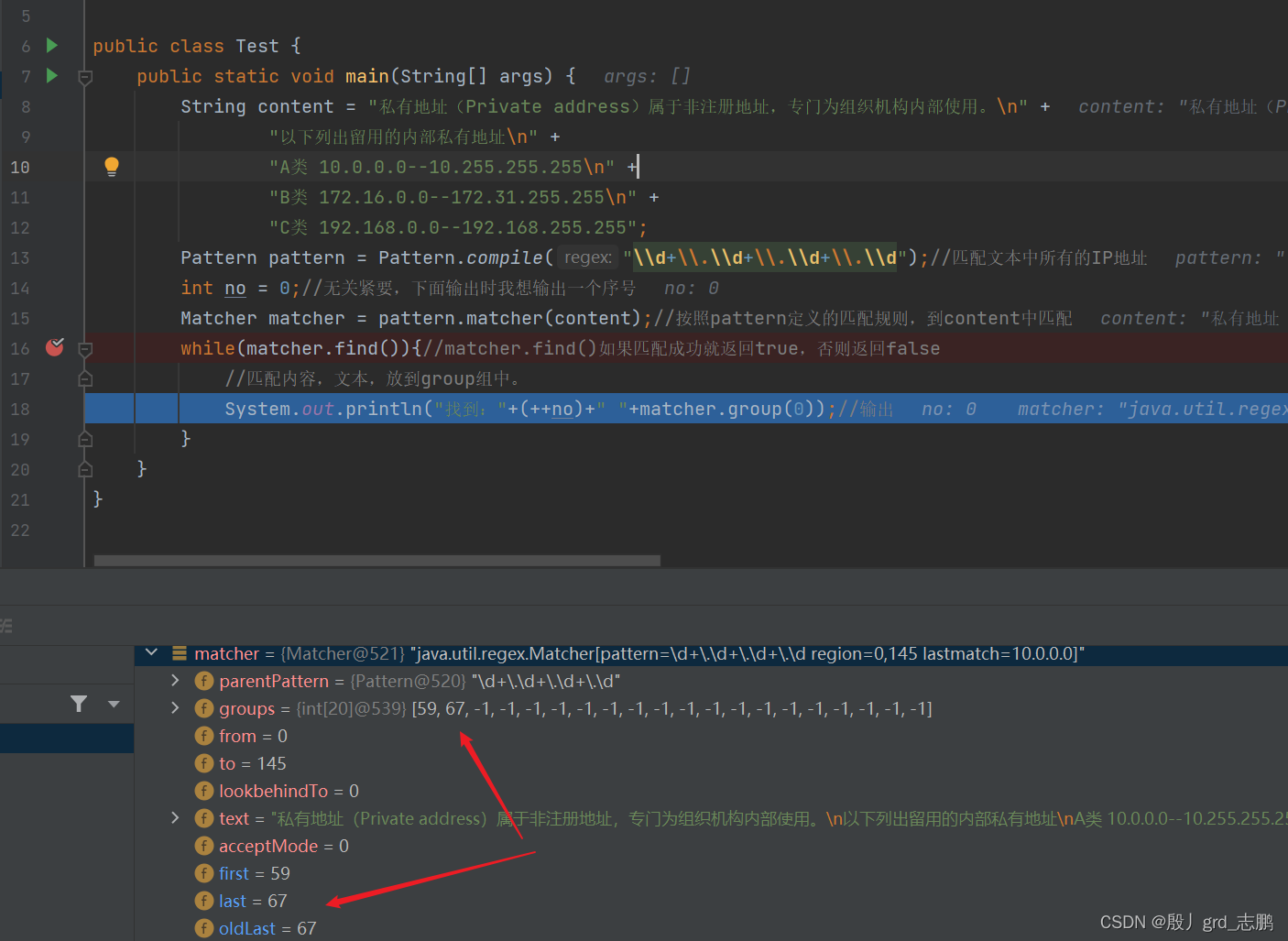Expand the parentPattern field

[175, 681]
